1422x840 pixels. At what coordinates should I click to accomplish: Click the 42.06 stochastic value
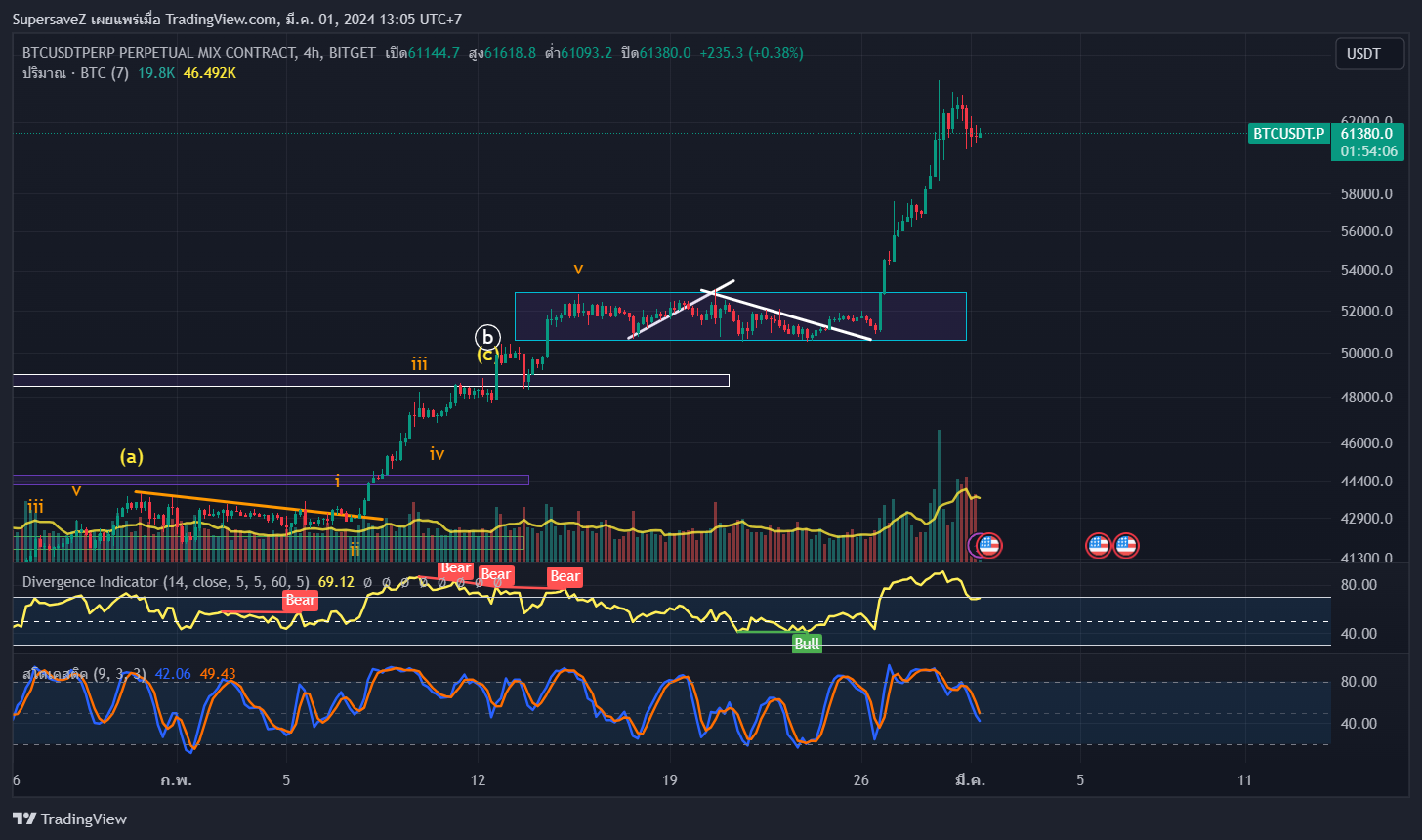point(172,674)
